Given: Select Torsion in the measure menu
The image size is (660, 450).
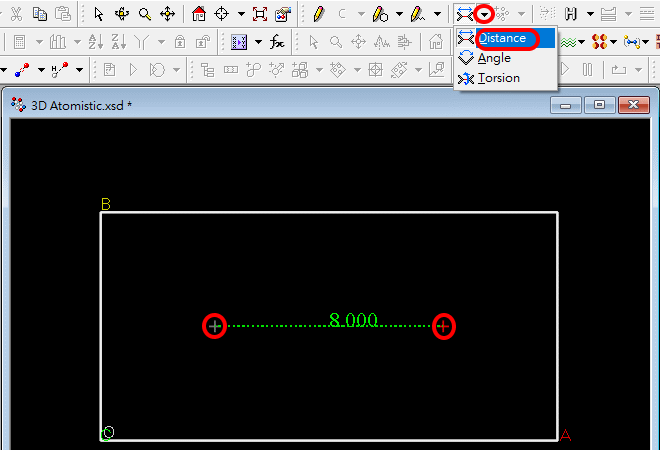Looking at the screenshot, I should tap(498, 78).
